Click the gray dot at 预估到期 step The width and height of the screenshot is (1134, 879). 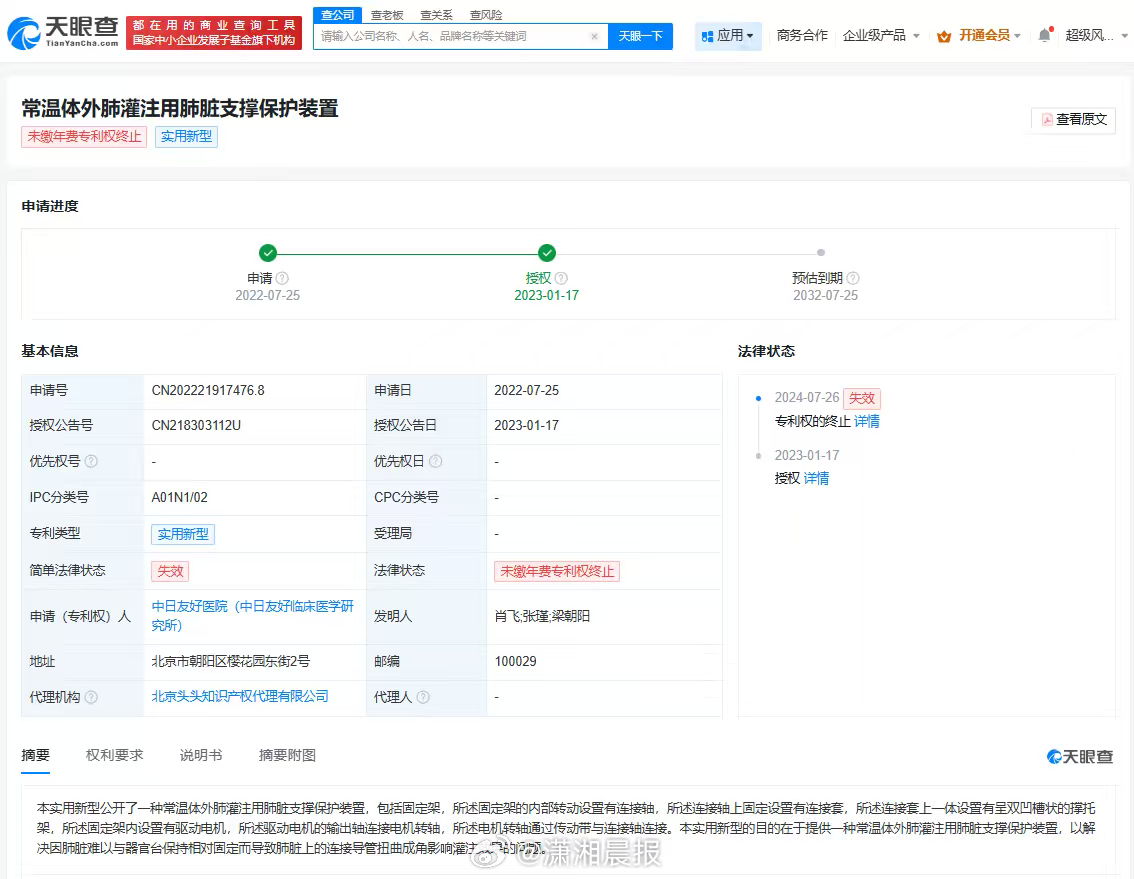pos(821,252)
